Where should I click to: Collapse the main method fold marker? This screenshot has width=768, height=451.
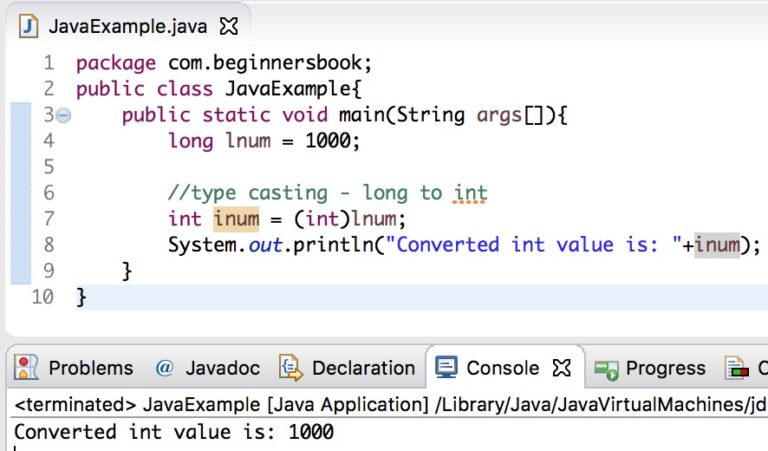pyautogui.click(x=63, y=116)
